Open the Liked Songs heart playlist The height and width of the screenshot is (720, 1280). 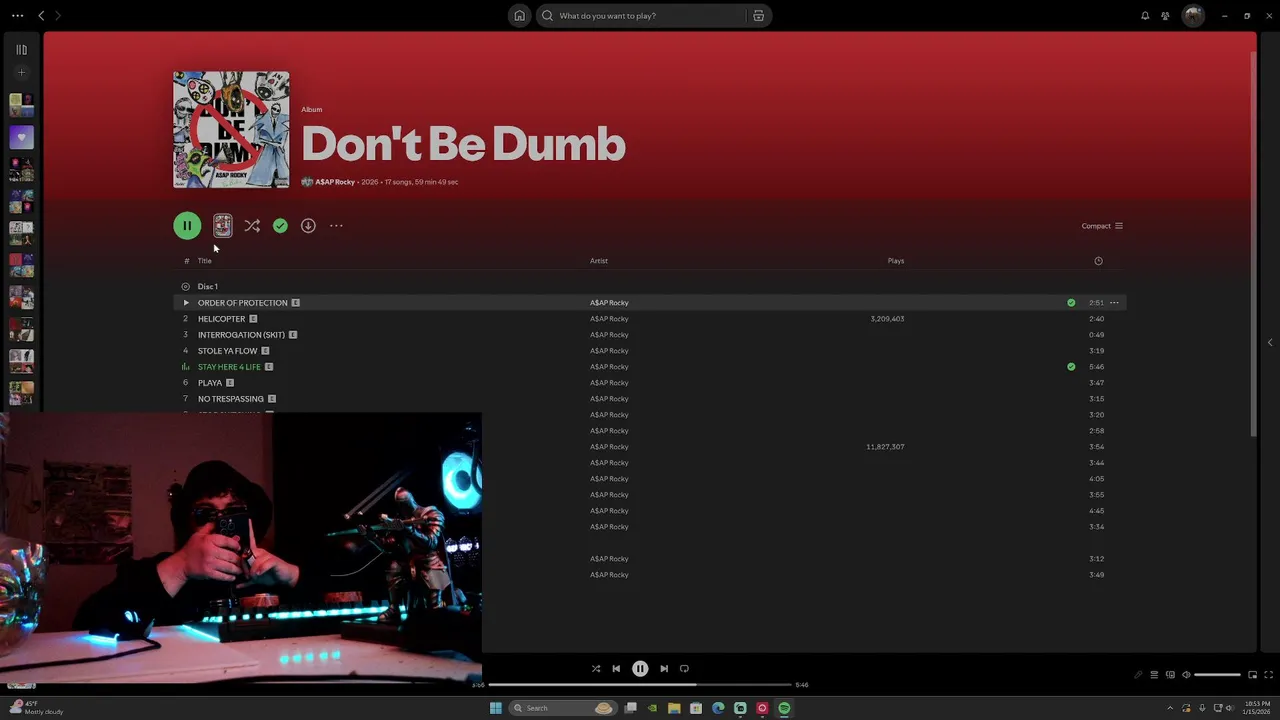point(21,137)
